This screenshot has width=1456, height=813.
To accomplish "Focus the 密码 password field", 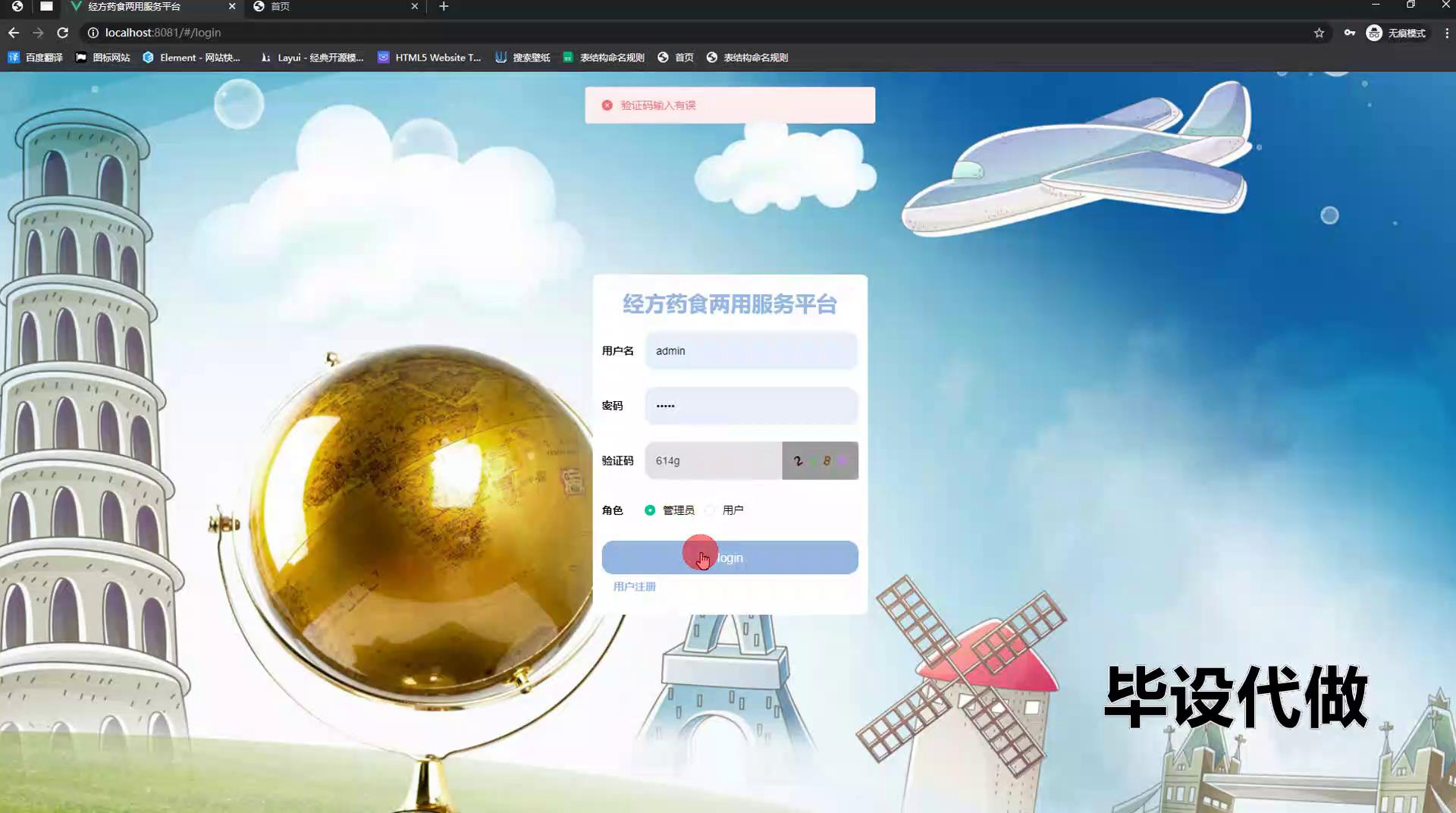I will click(751, 406).
